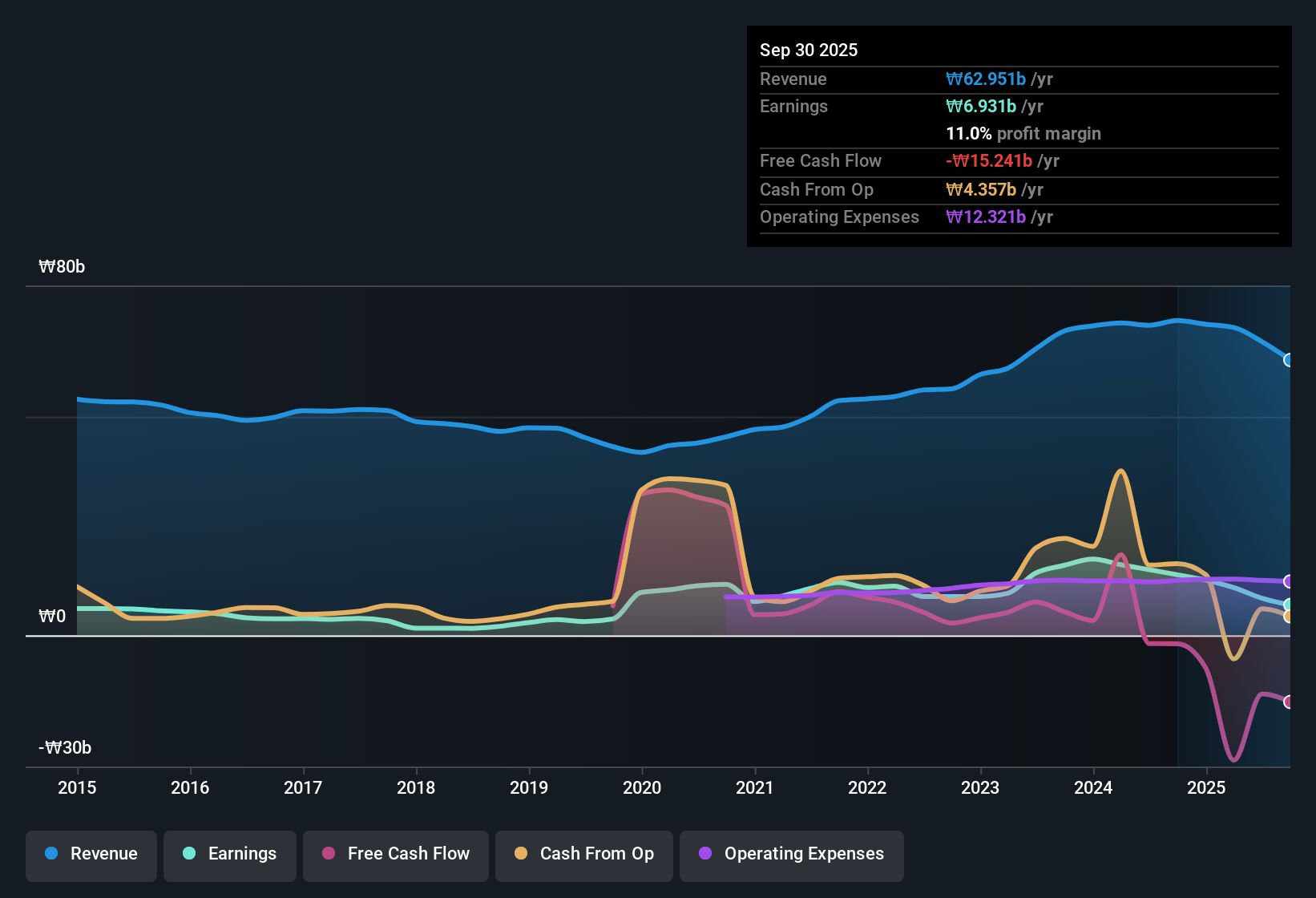The height and width of the screenshot is (898, 1316).
Task: Click the blue Revenue legend dot
Action: 51,853
